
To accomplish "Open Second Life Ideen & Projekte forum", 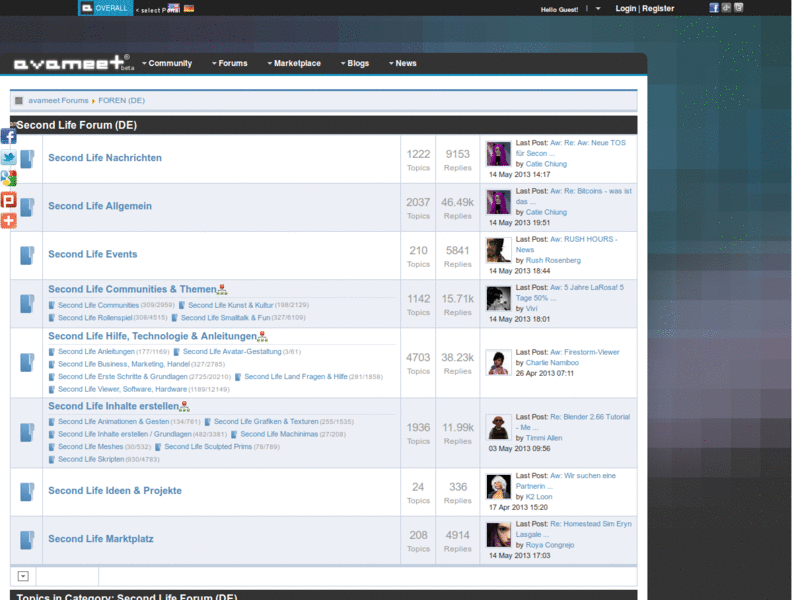I will [115, 490].
